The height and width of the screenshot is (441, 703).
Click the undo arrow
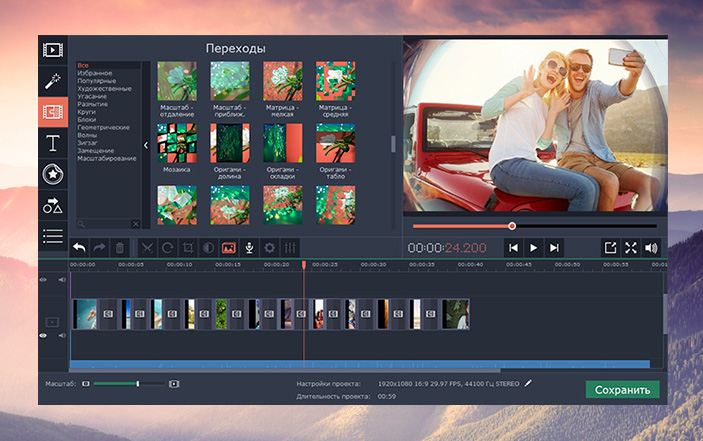pyautogui.click(x=80, y=247)
